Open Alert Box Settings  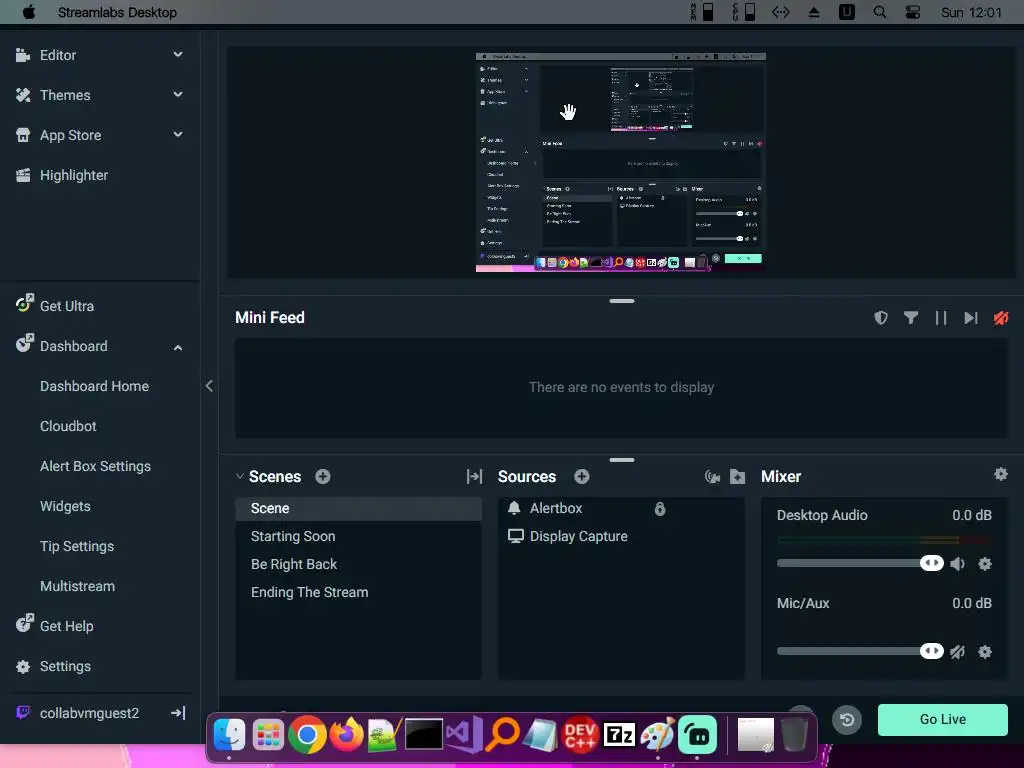(x=95, y=466)
